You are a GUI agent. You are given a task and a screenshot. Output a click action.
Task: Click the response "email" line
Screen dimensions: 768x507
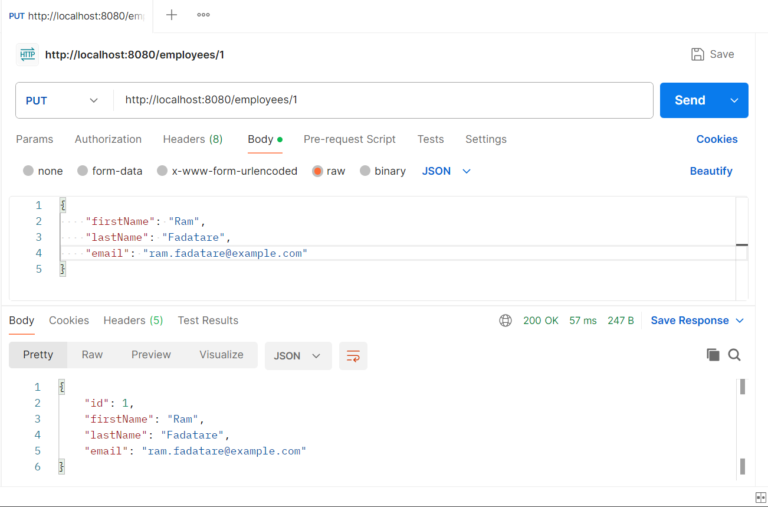195,451
